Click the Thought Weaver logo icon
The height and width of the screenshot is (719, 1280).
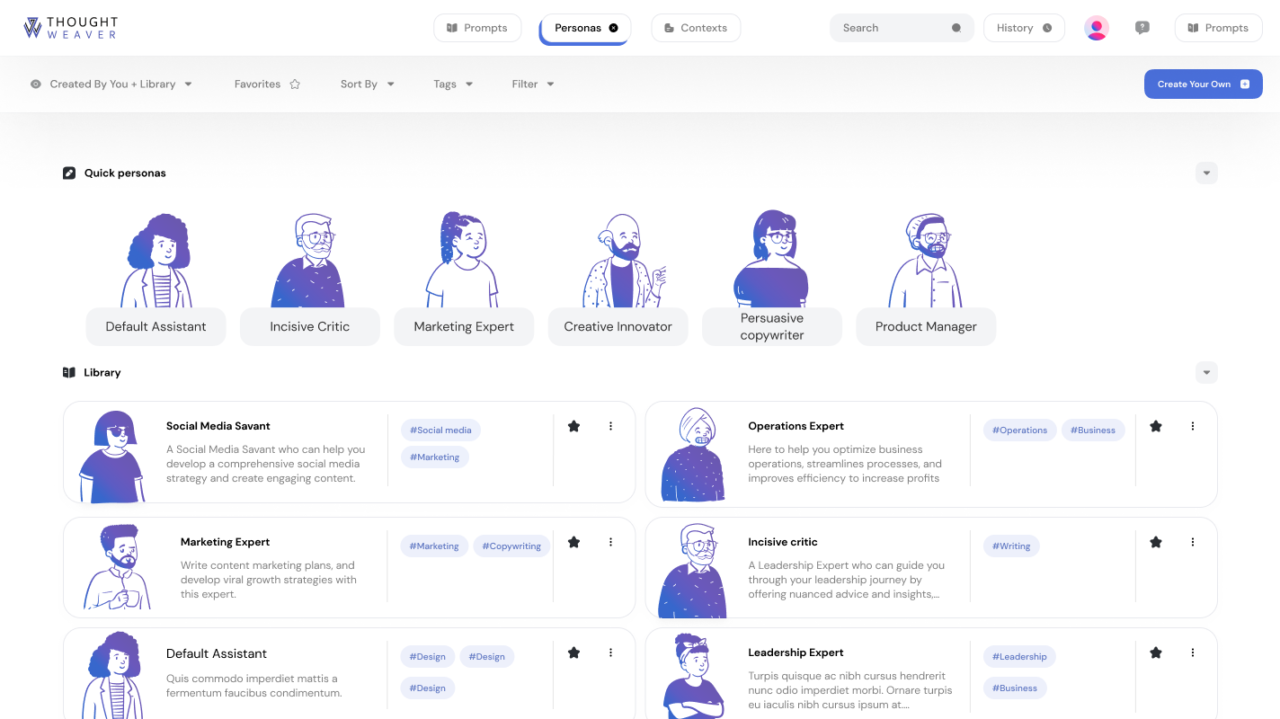coord(34,27)
